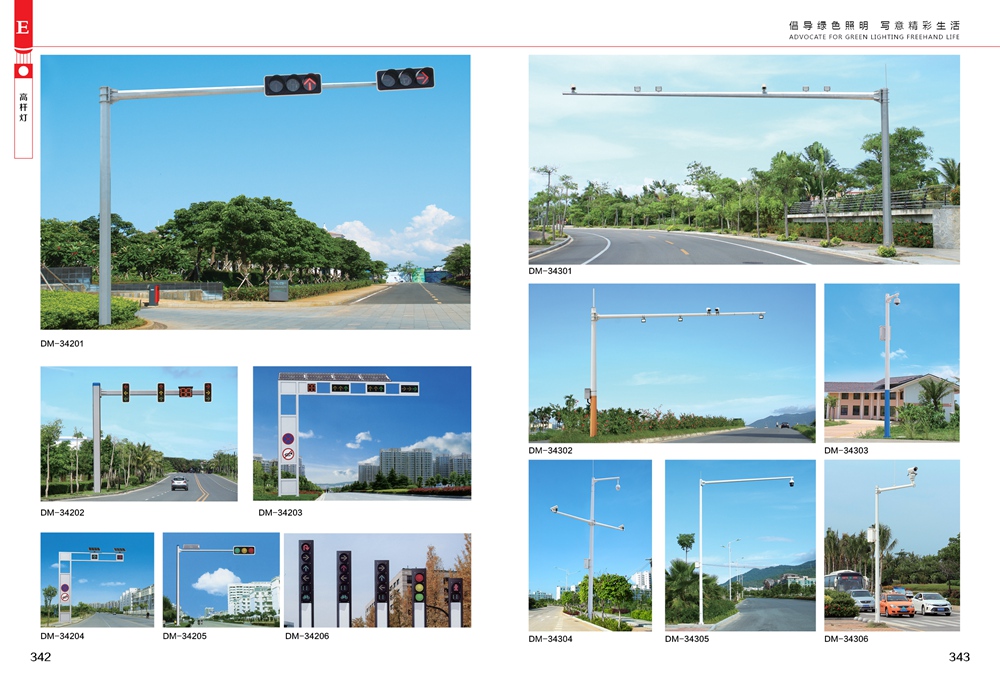Select the DM-34203 gantry sign photo

[361, 433]
